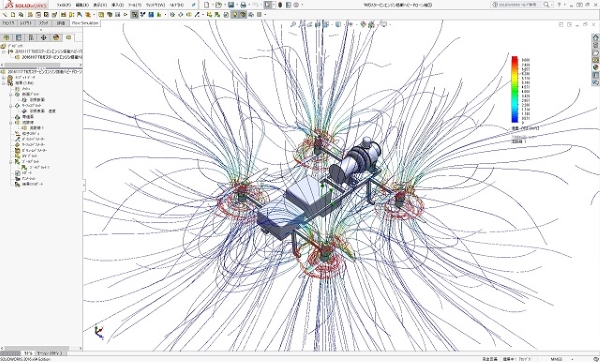
Task: Open the Edit Appearance color ball icon
Action: [x=363, y=24]
